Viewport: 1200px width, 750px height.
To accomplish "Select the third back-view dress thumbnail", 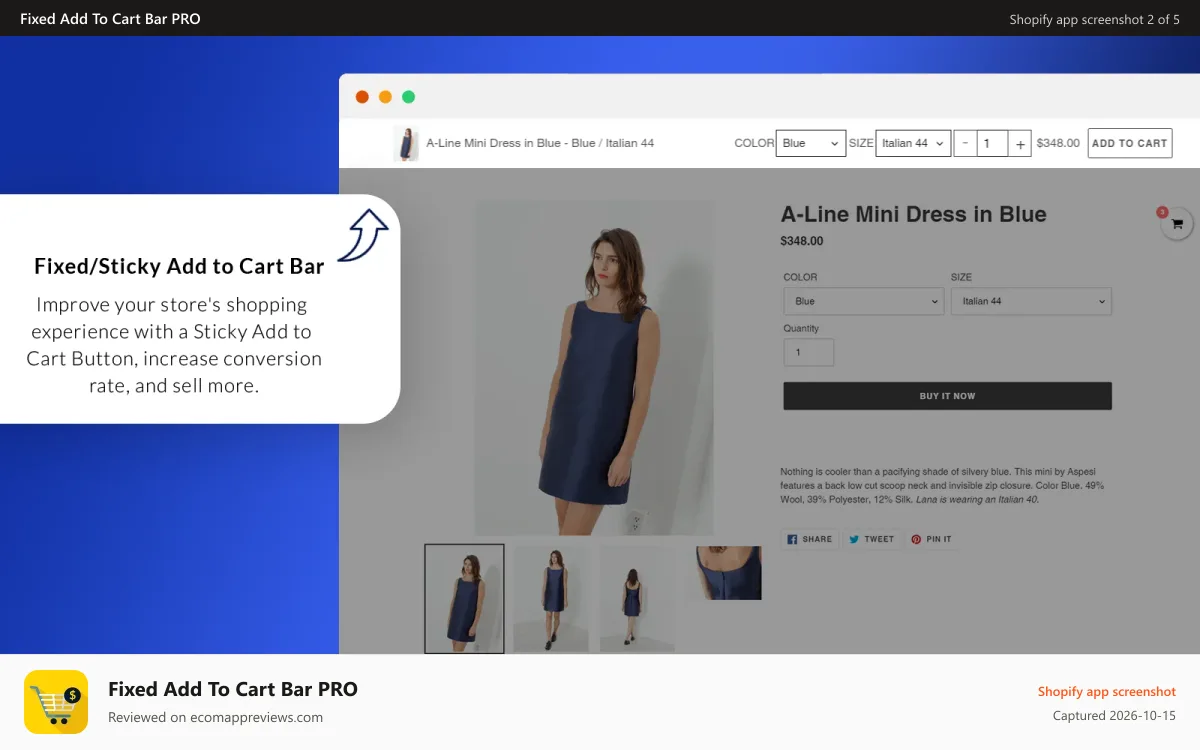I will pos(637,598).
